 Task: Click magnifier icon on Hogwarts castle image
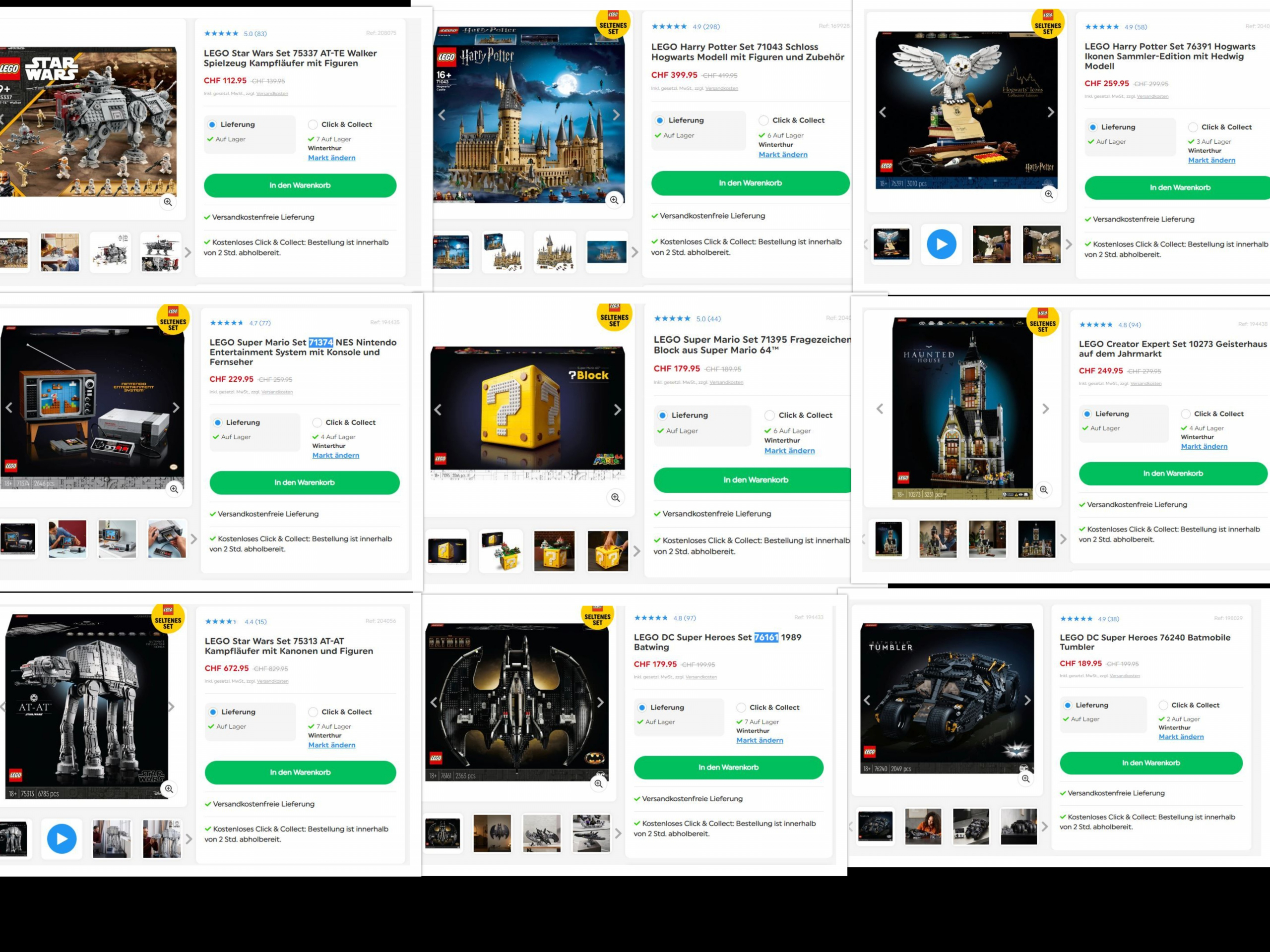(x=614, y=200)
